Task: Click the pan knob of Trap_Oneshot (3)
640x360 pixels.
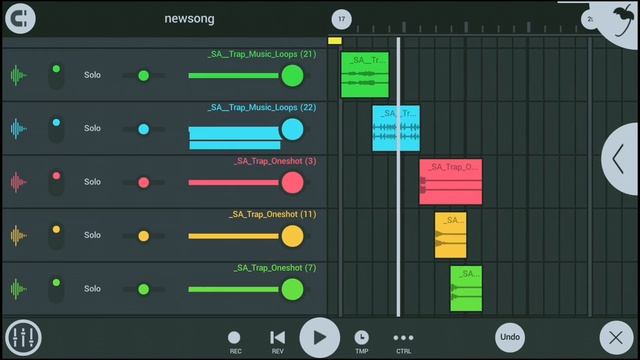Action: point(144,182)
